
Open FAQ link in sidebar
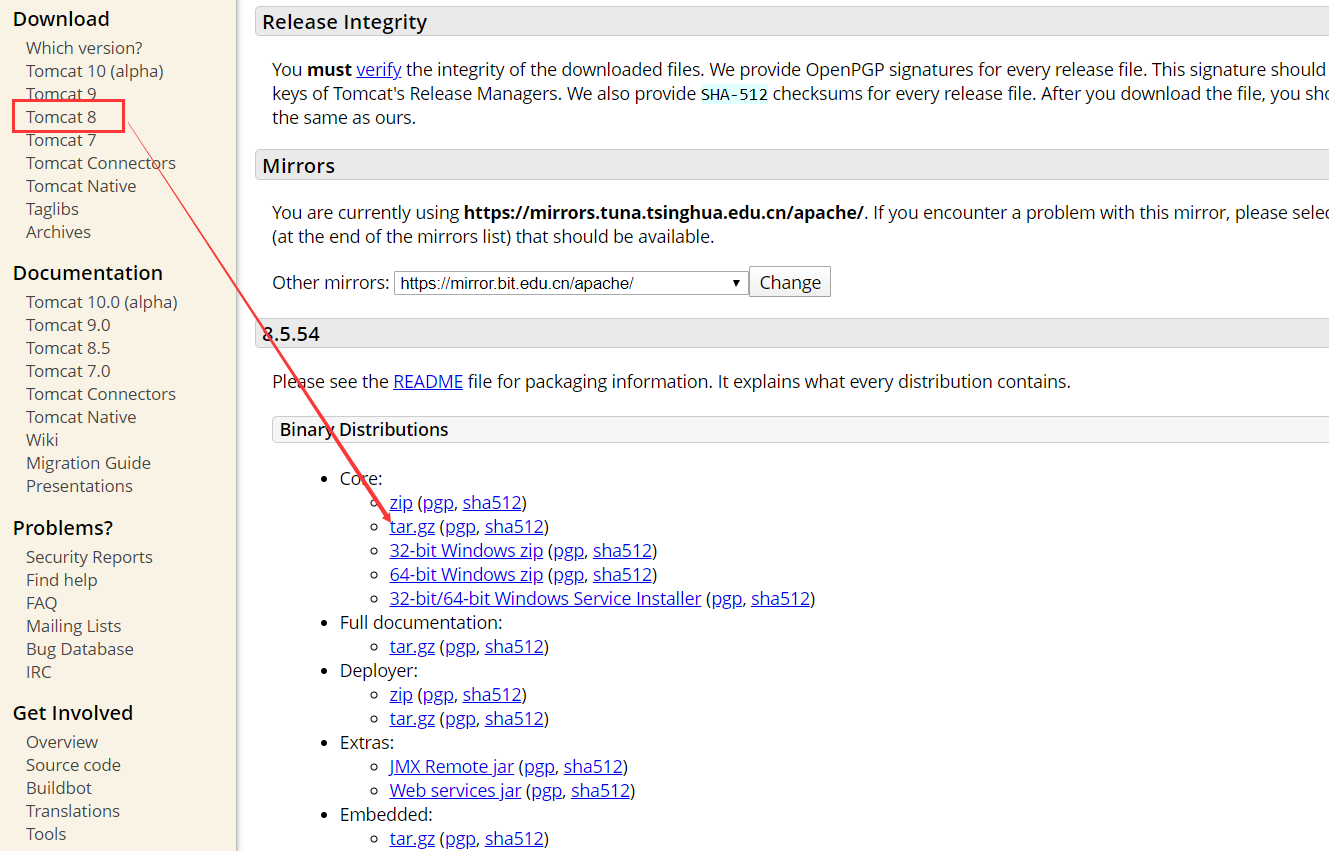[42, 603]
